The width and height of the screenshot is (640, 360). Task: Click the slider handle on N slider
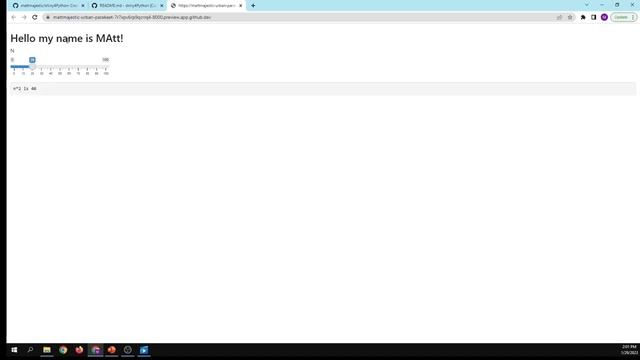click(x=32, y=66)
